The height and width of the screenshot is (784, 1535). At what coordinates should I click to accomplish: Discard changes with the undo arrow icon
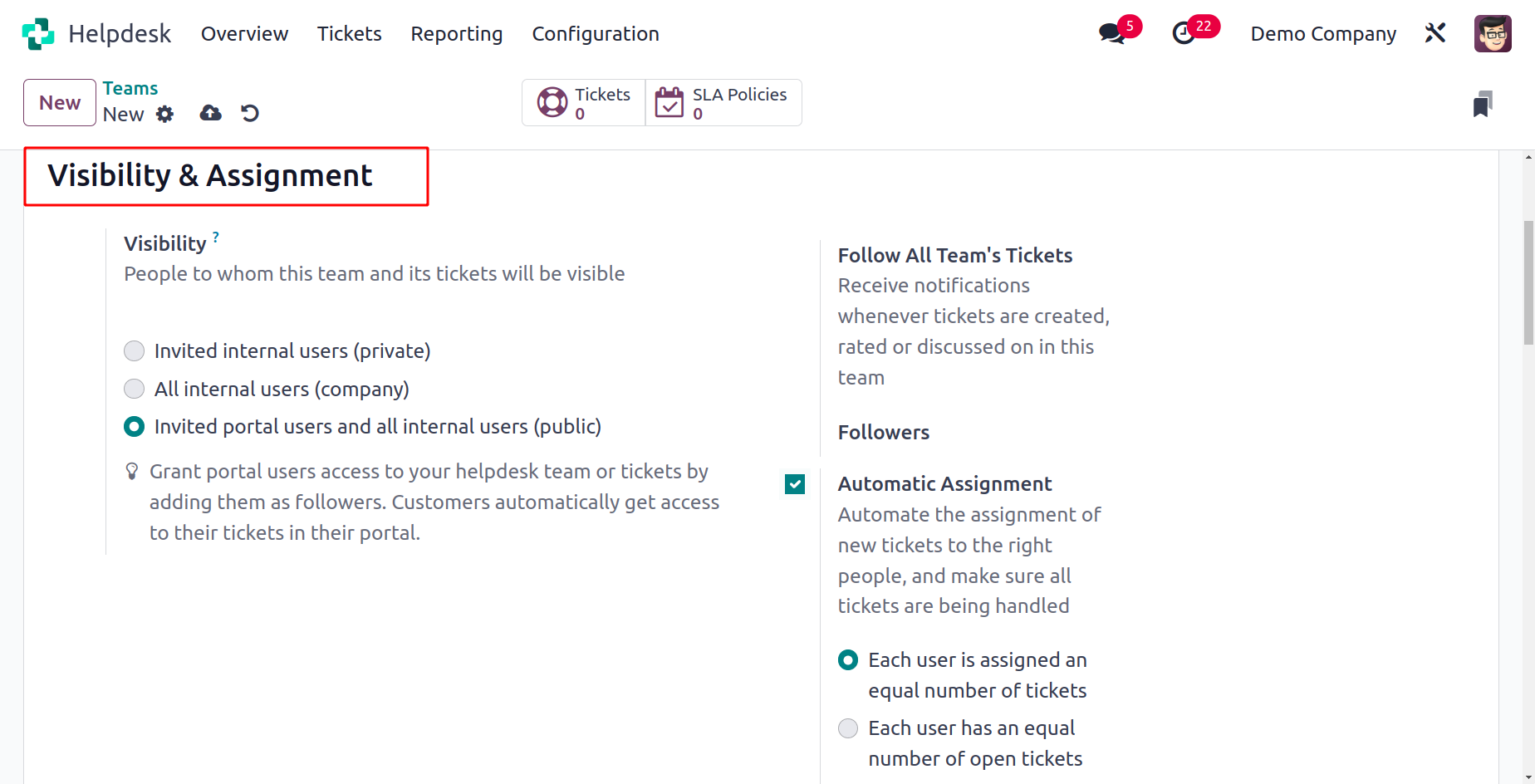coord(250,113)
